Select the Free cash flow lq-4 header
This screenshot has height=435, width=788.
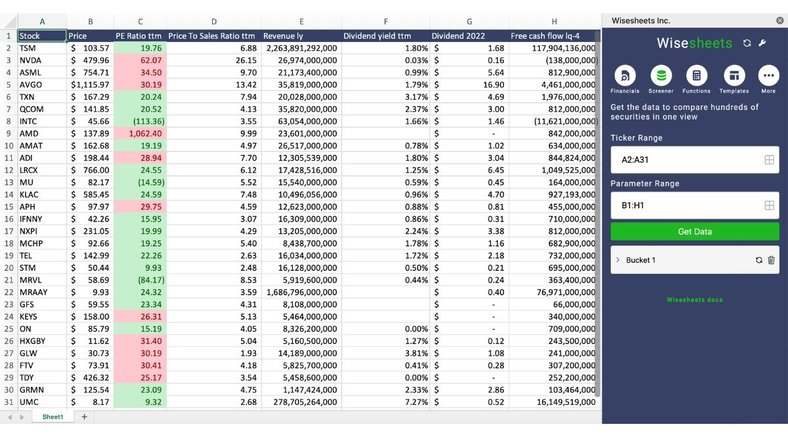552,36
